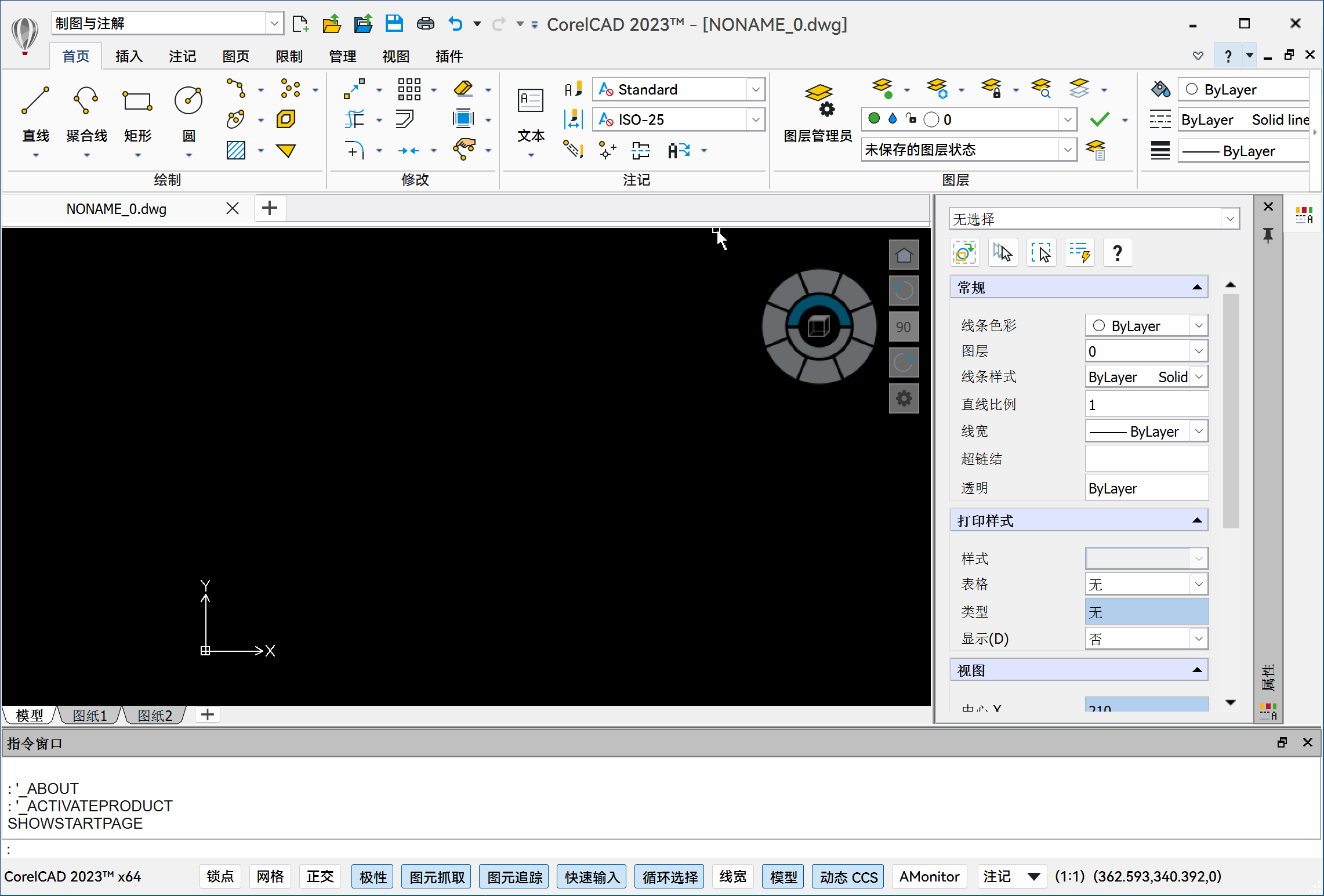Switch to the 图纸1 sheet tab
This screenshot has width=1324, height=896.
(x=88, y=715)
